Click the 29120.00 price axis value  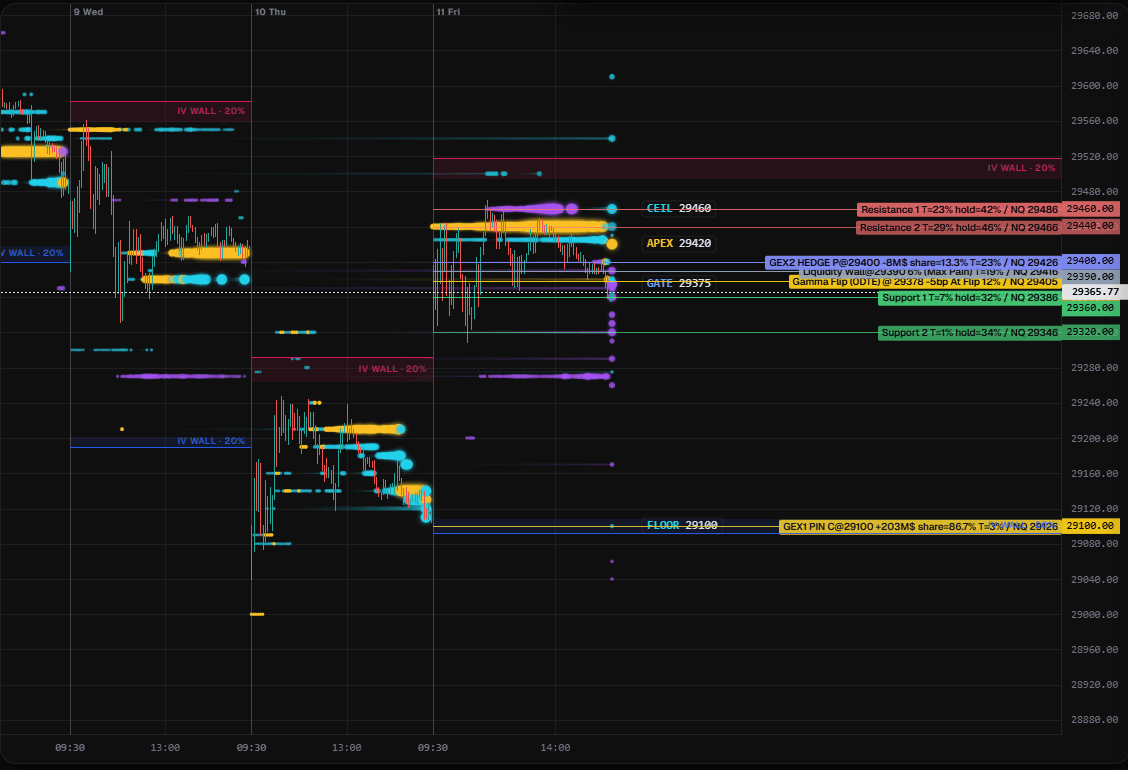[1094, 509]
